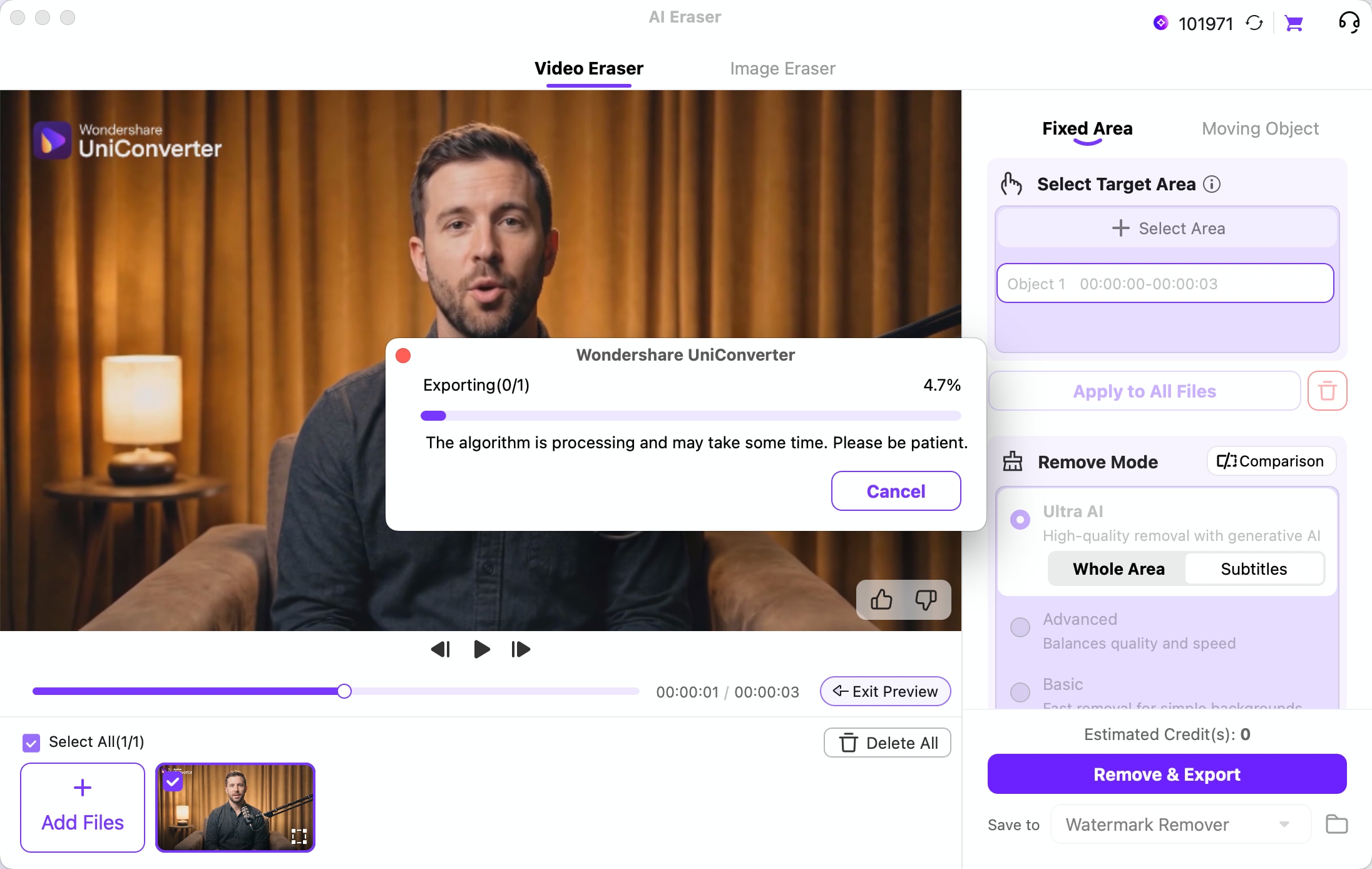Give thumbs down feedback on preview
The width and height of the screenshot is (1372, 869).
(926, 600)
